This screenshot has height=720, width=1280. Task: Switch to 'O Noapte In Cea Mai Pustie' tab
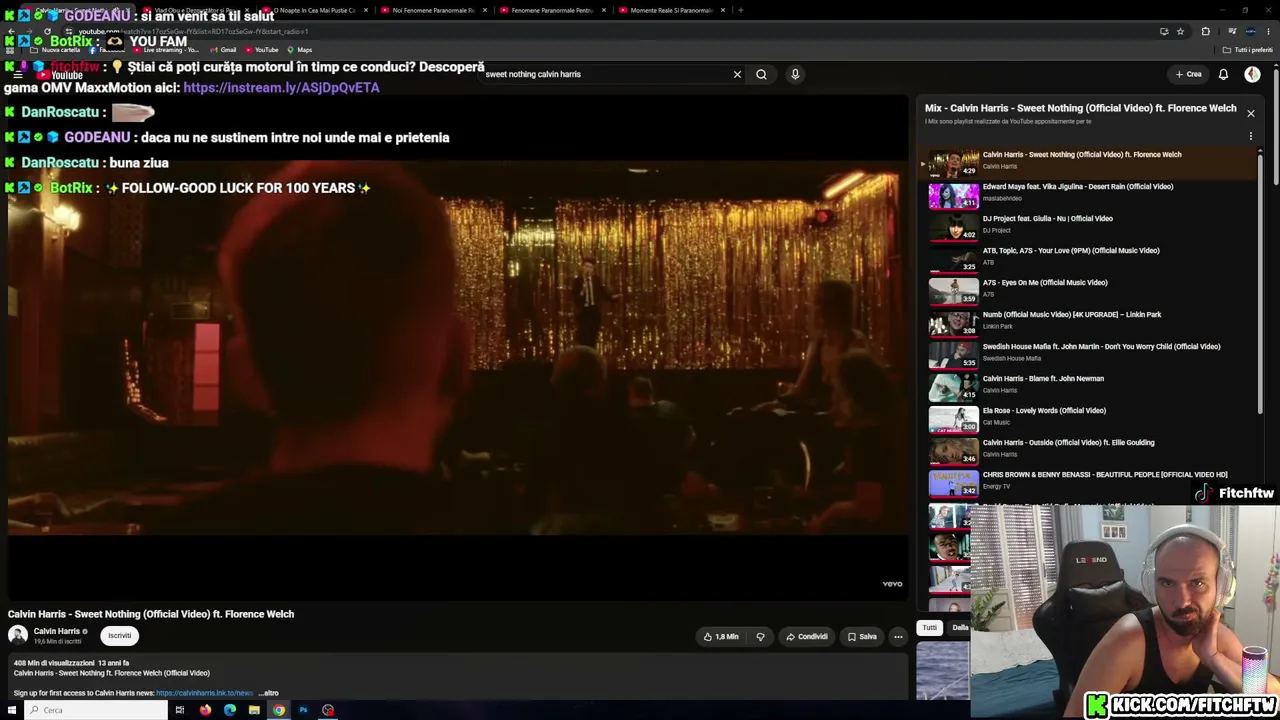coord(314,10)
